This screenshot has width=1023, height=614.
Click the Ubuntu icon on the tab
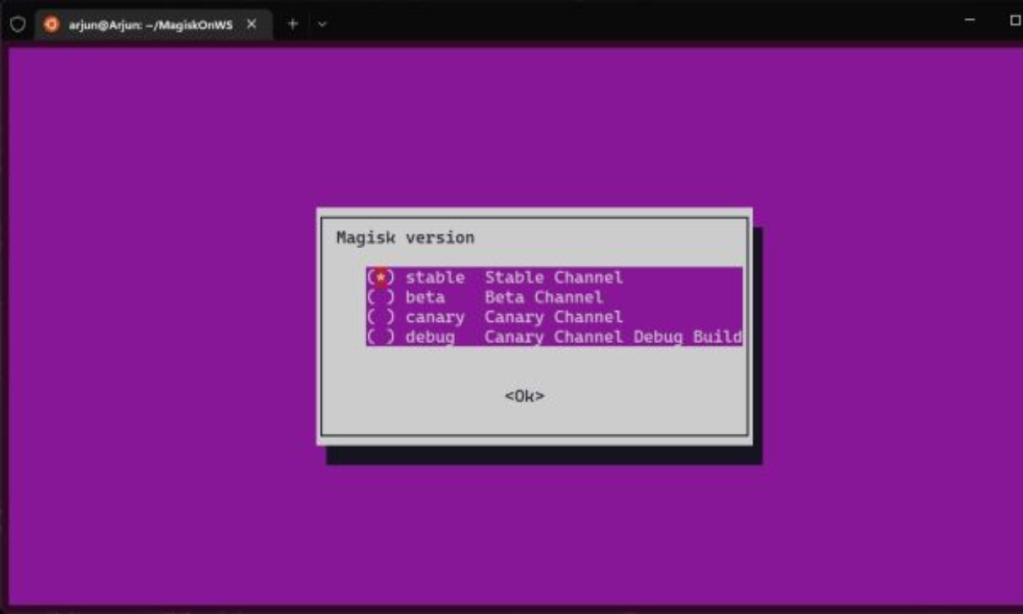point(51,24)
